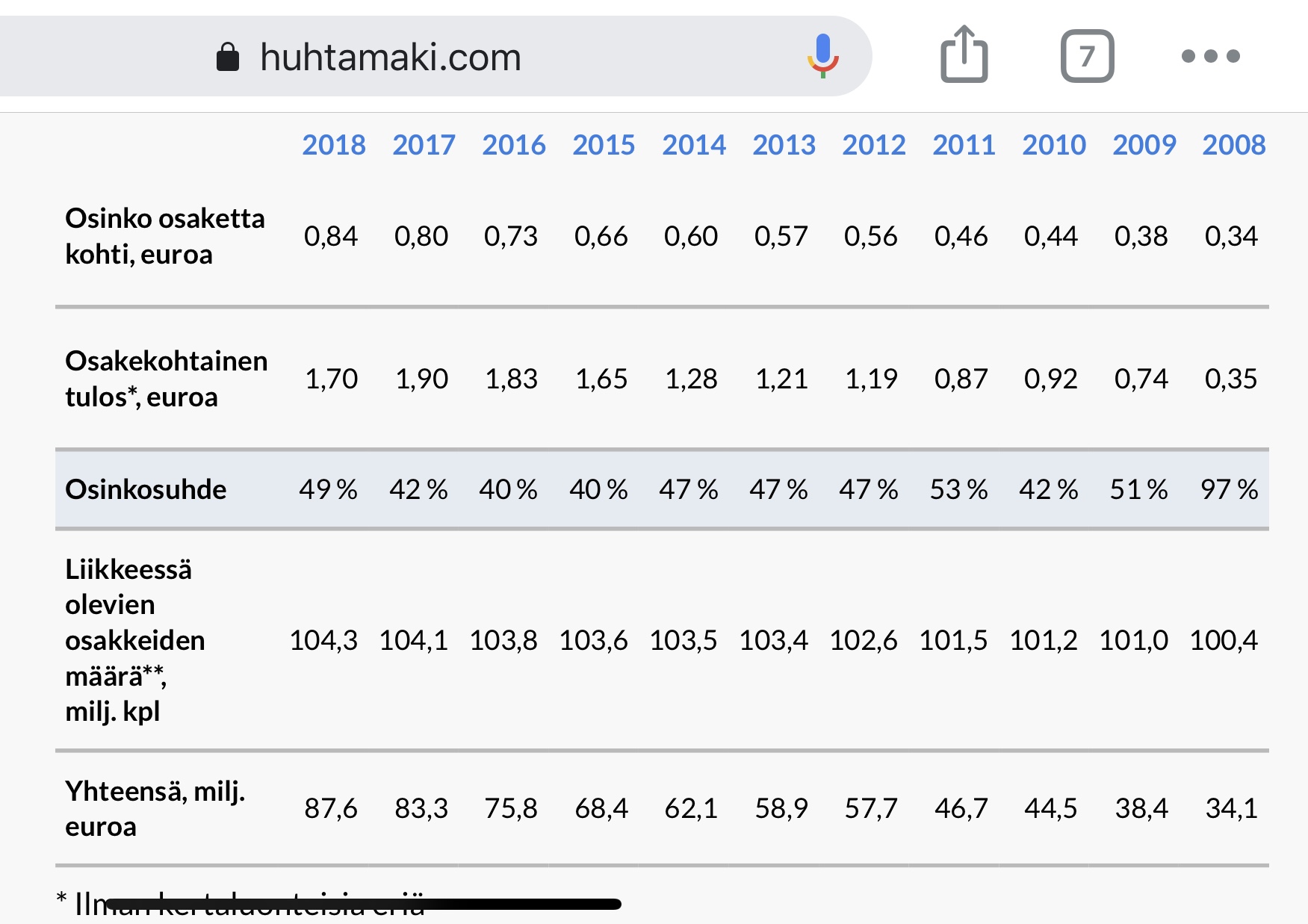Tap the 2008 column header

coord(1233,145)
